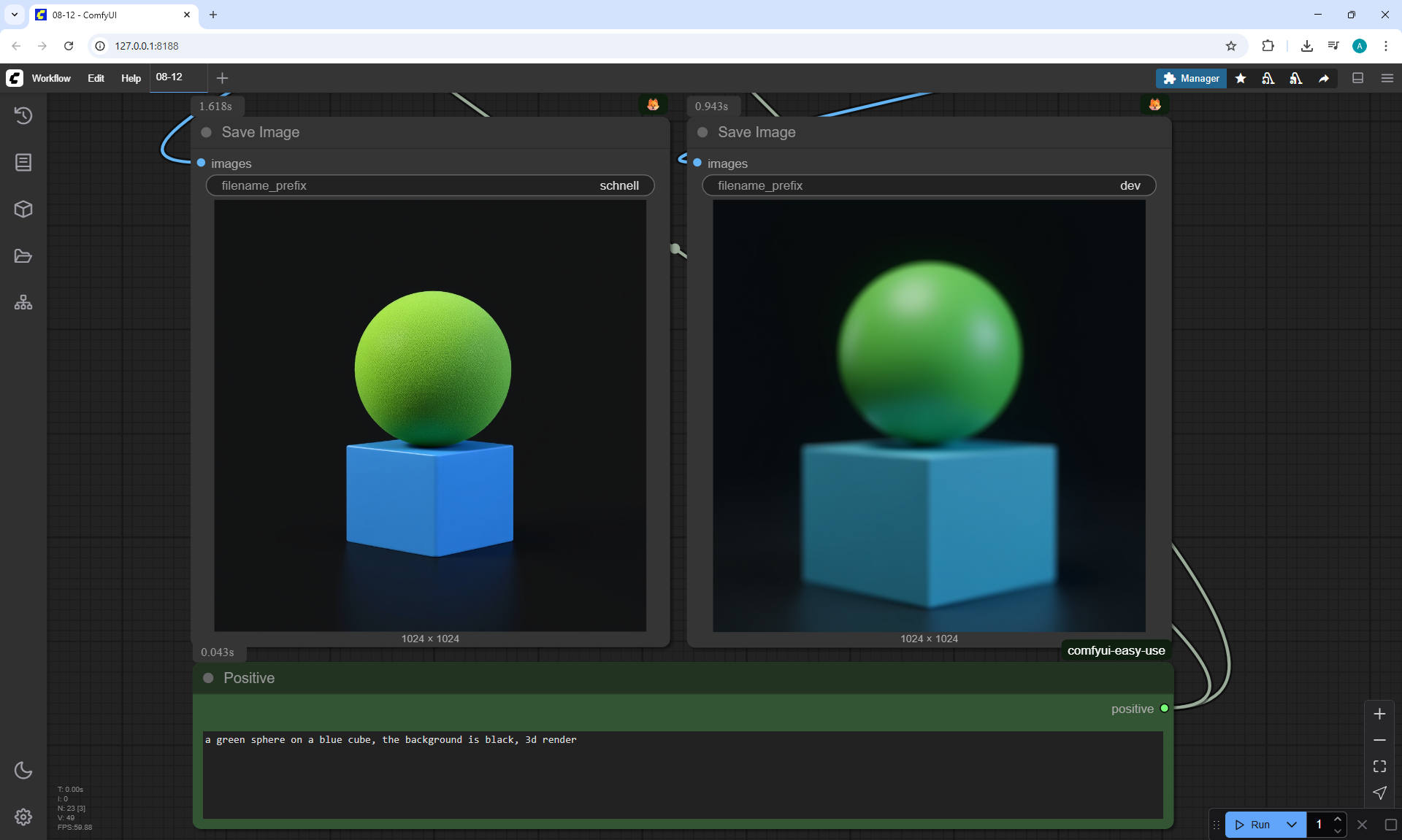Collapse the schnell Save Image node
Viewport: 1402px width, 840px height.
[x=207, y=132]
